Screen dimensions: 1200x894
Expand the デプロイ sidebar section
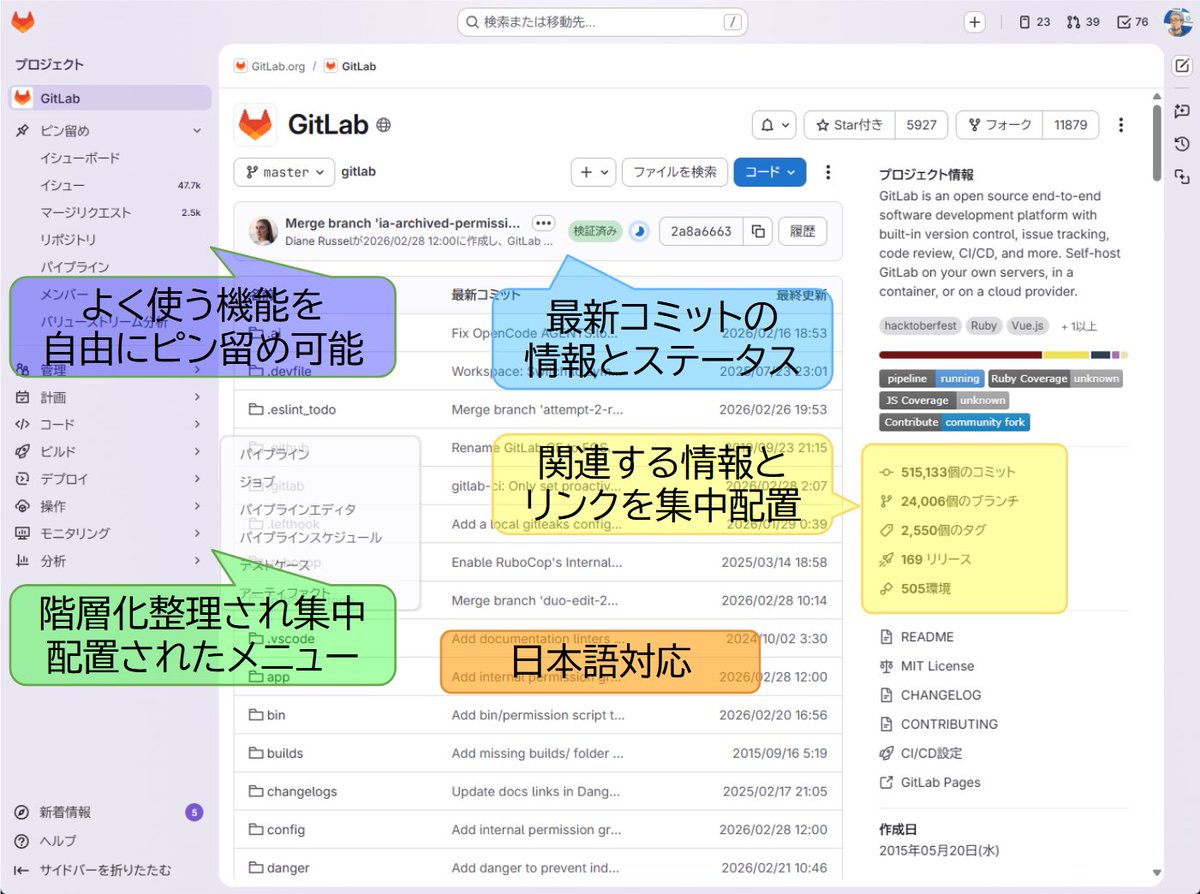(x=110, y=479)
